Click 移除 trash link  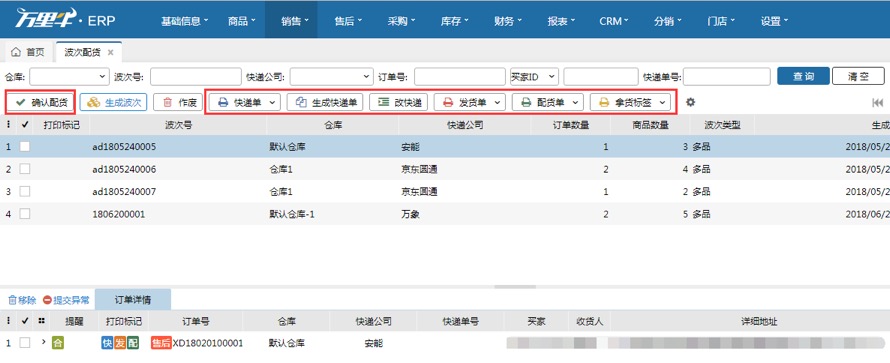click(22, 300)
